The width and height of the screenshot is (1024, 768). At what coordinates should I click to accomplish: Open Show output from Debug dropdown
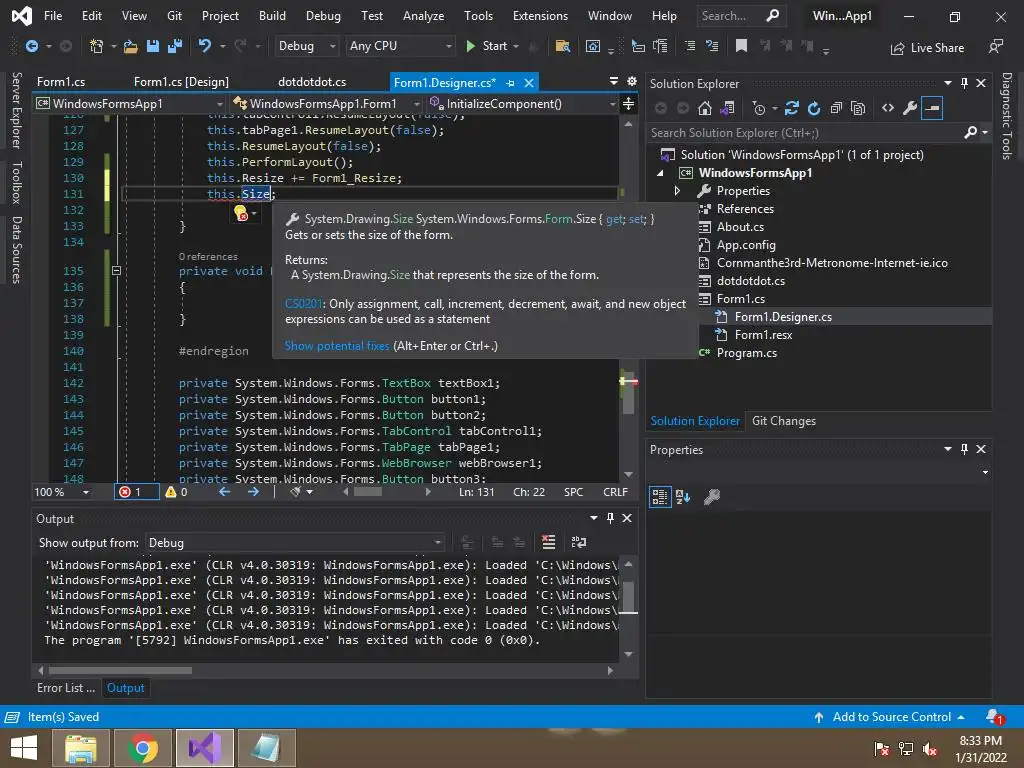(294, 543)
